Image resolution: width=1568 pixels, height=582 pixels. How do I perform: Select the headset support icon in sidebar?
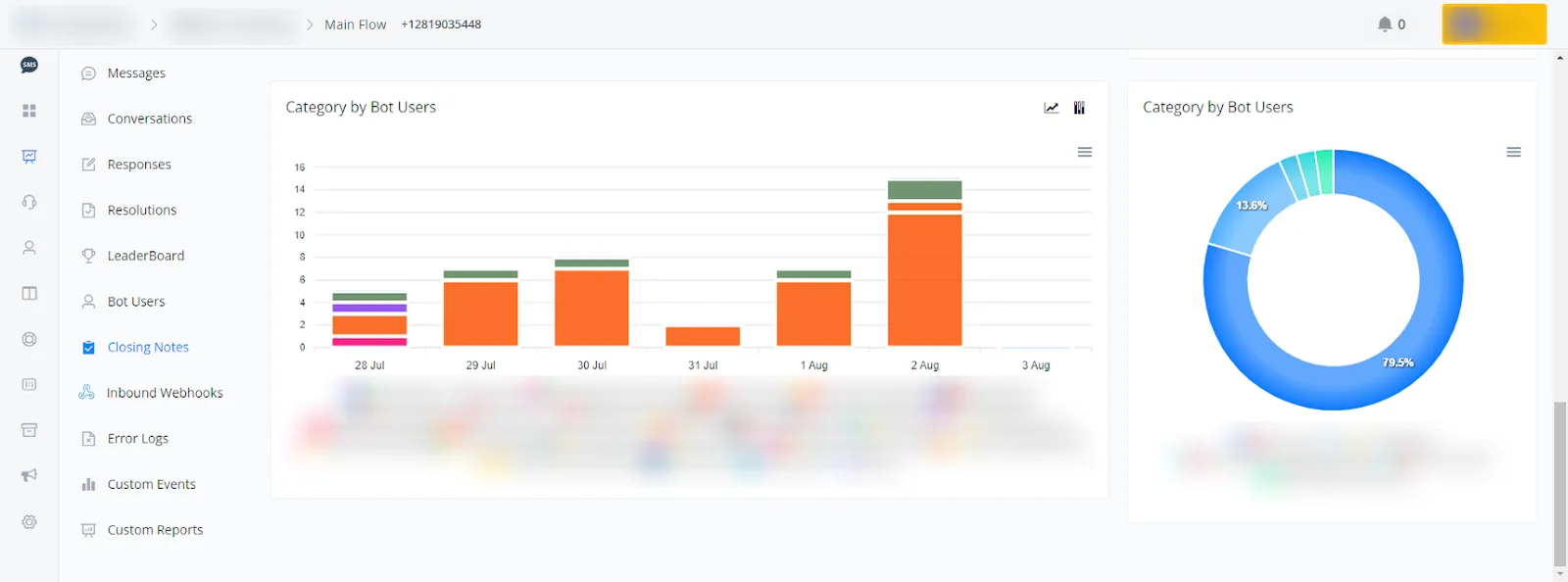(x=29, y=202)
